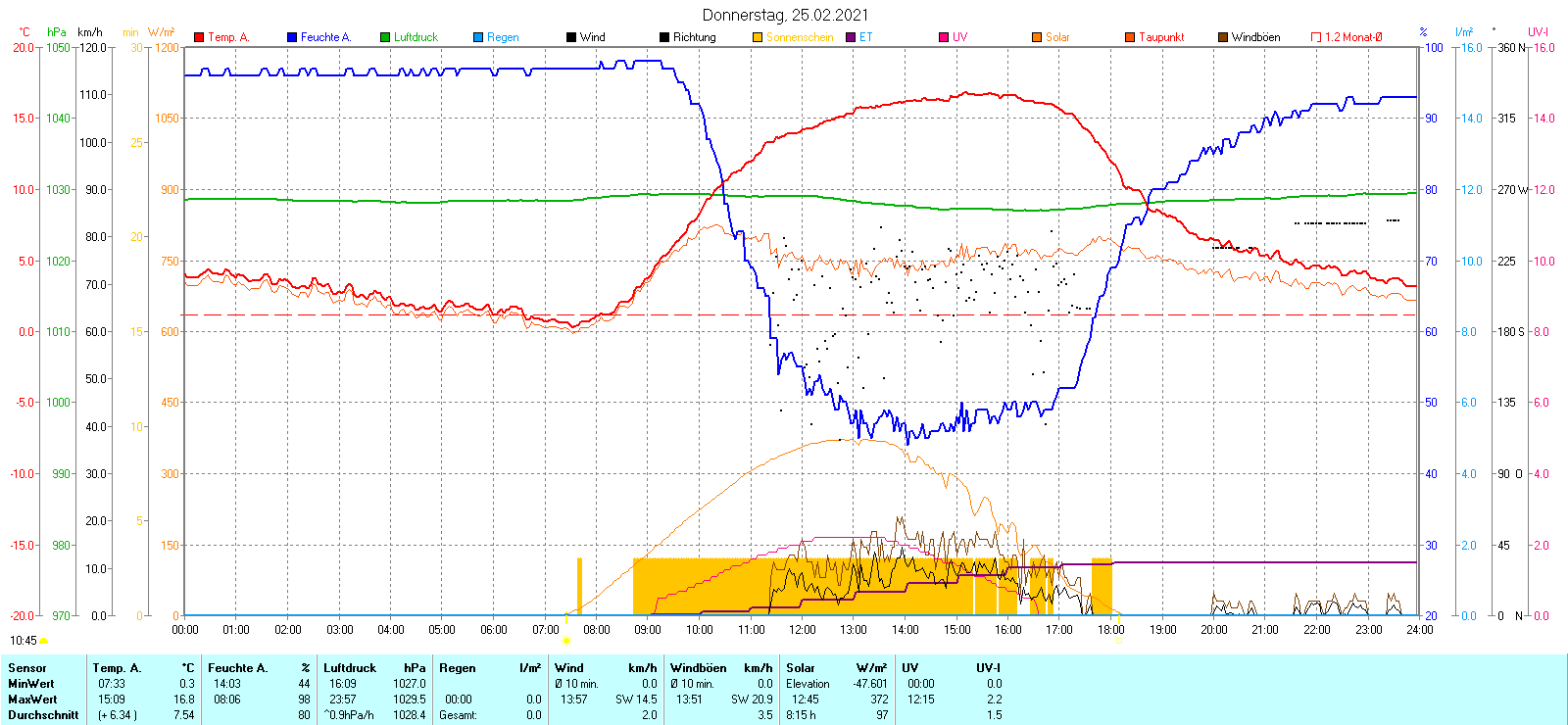Click the empty 1.2 Monat-Ø legend box
This screenshot has width=1568, height=725.
(x=1316, y=37)
